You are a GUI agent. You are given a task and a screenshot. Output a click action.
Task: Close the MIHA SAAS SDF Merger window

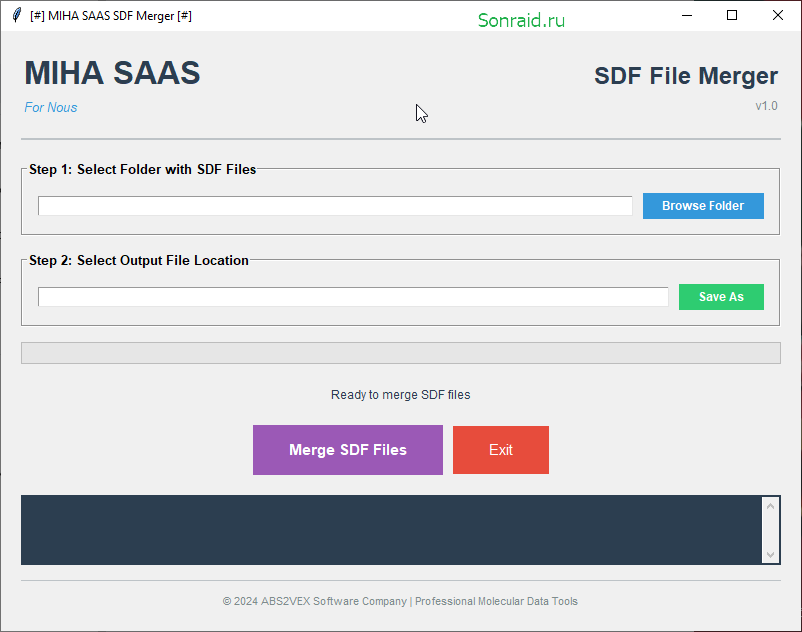pos(777,15)
